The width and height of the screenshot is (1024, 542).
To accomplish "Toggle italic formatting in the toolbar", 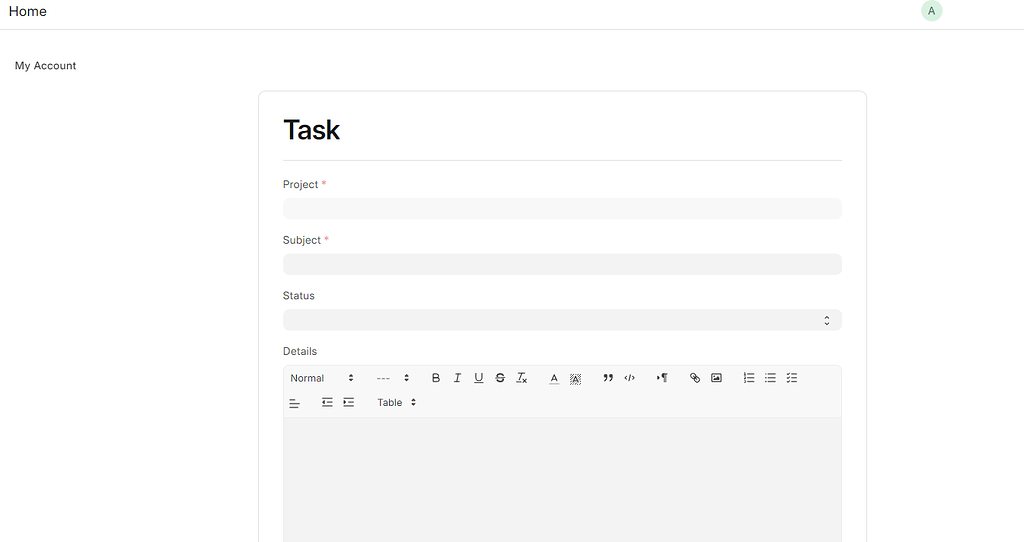I will click(x=457, y=378).
